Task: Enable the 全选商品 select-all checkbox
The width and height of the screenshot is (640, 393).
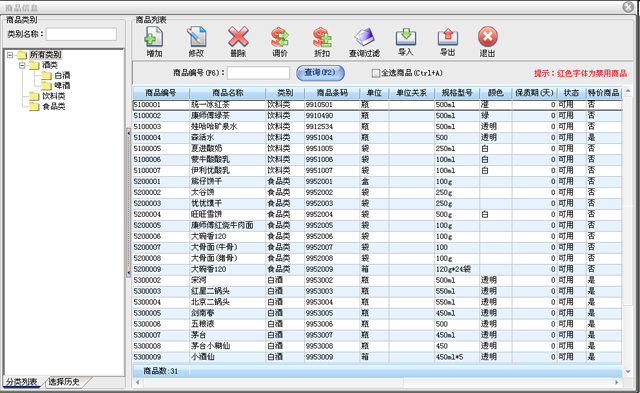Action: click(376, 73)
